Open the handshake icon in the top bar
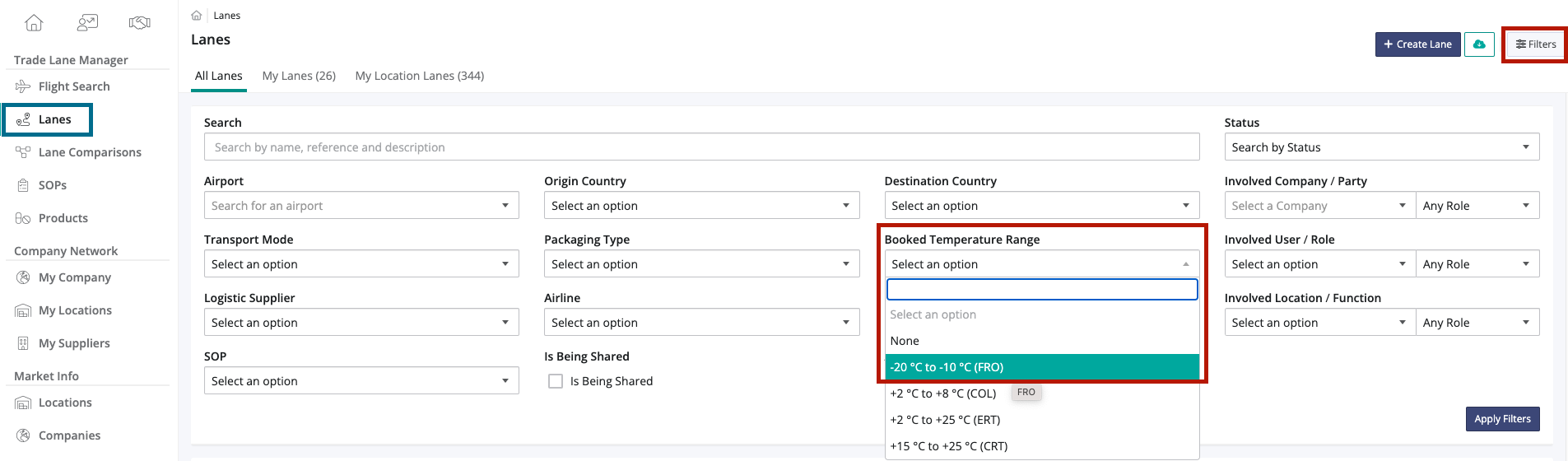 point(140,23)
